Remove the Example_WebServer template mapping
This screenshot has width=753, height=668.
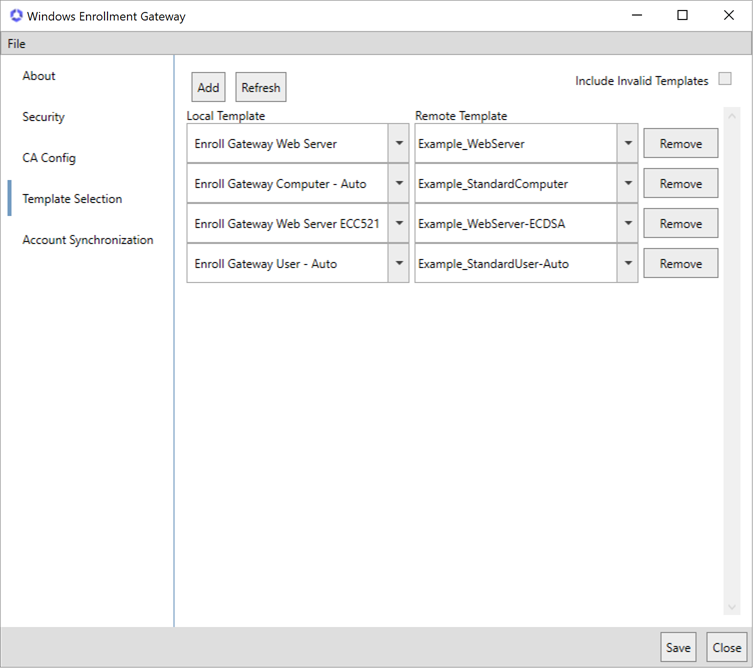click(x=680, y=144)
